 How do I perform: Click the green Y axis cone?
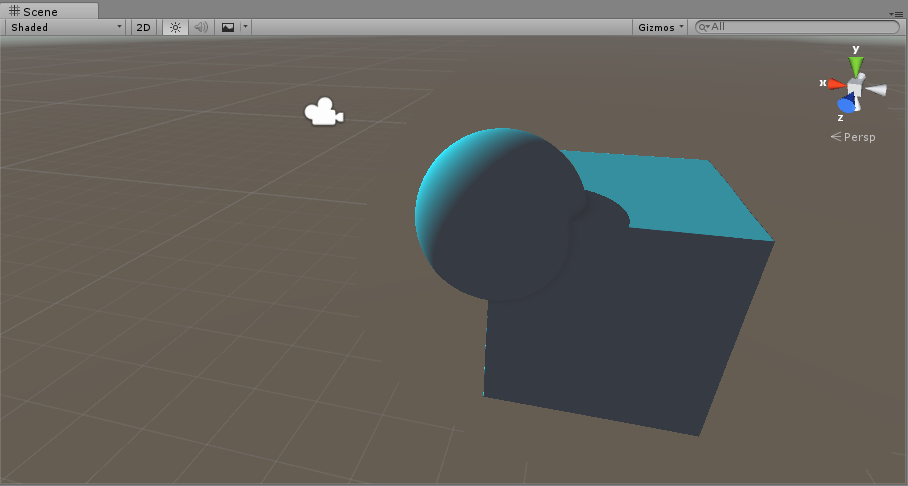pyautogui.click(x=856, y=65)
